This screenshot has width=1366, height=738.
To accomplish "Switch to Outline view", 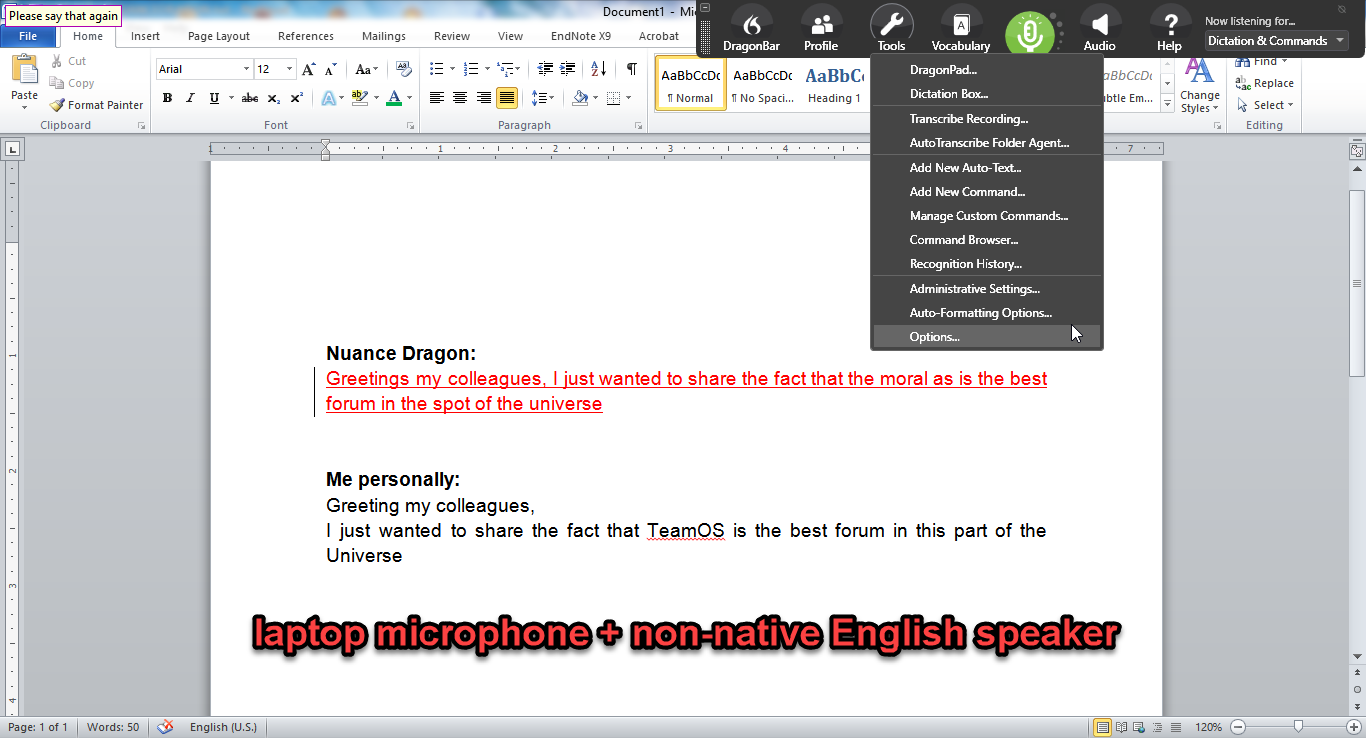I will point(1158,727).
